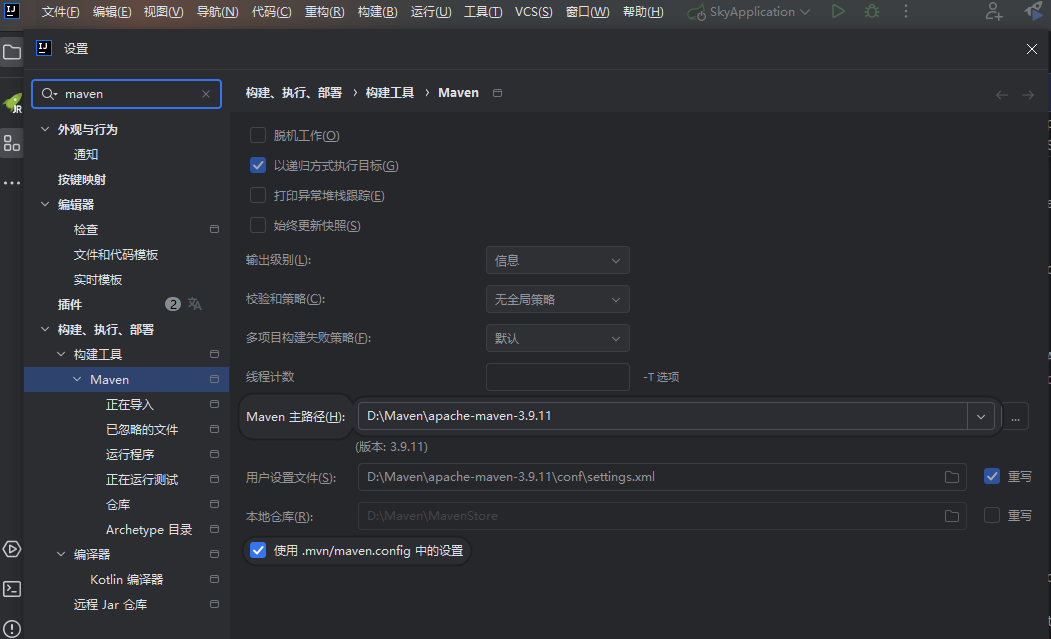Open the 校验和策略 dropdown
Screen dimensions: 1051x639
(558, 299)
